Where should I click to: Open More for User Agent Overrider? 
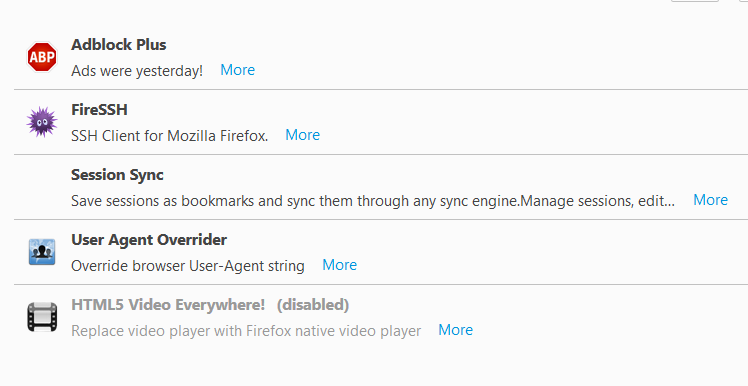pyautogui.click(x=340, y=265)
